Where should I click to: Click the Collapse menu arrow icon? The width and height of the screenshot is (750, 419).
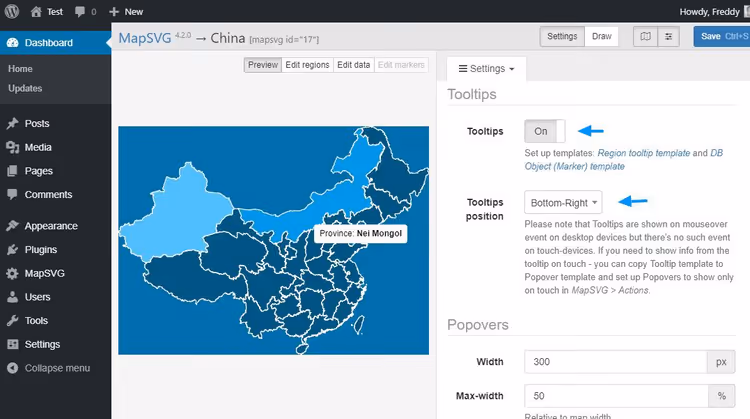pyautogui.click(x=12, y=368)
